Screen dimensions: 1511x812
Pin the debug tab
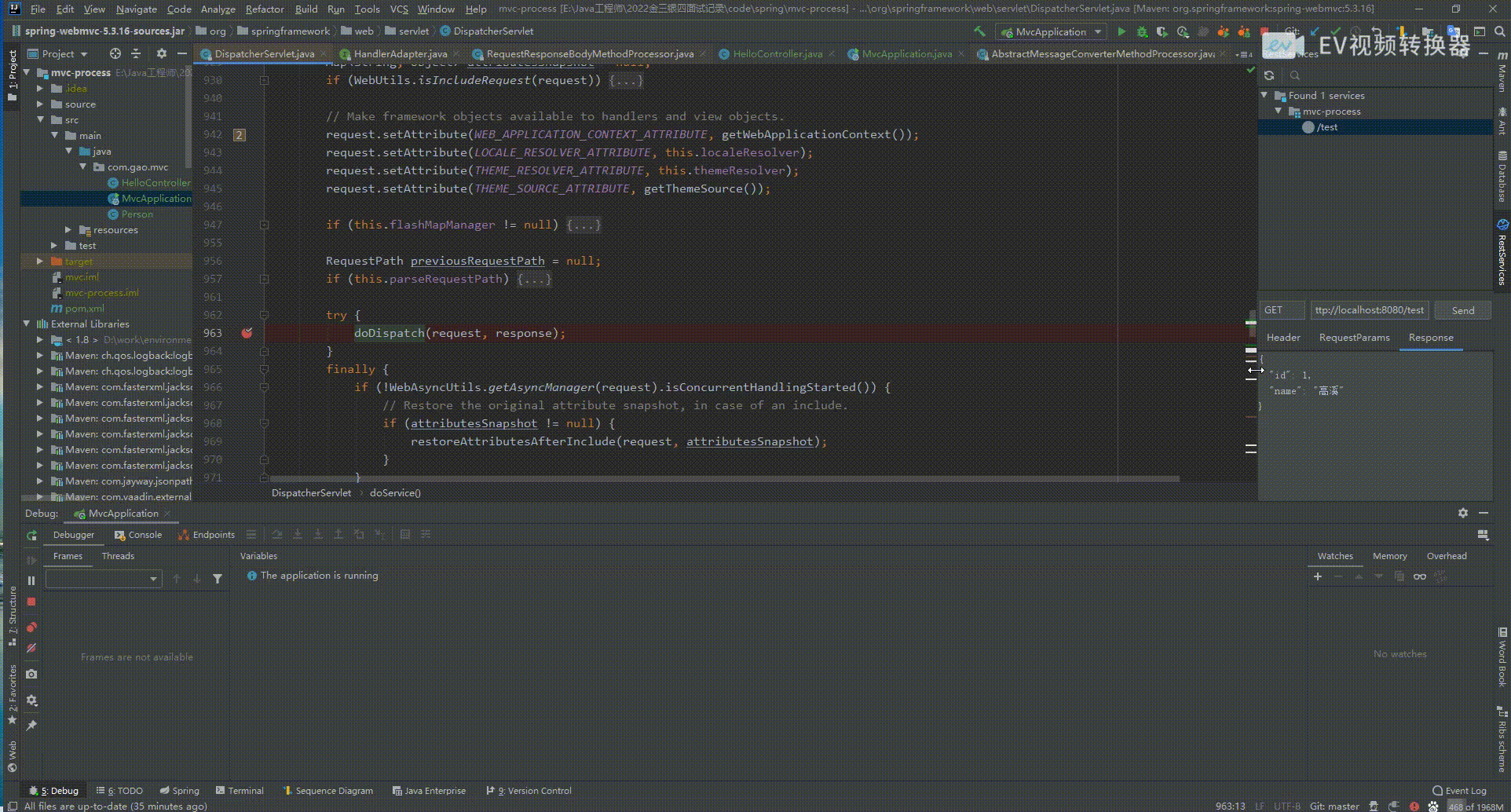(x=31, y=726)
